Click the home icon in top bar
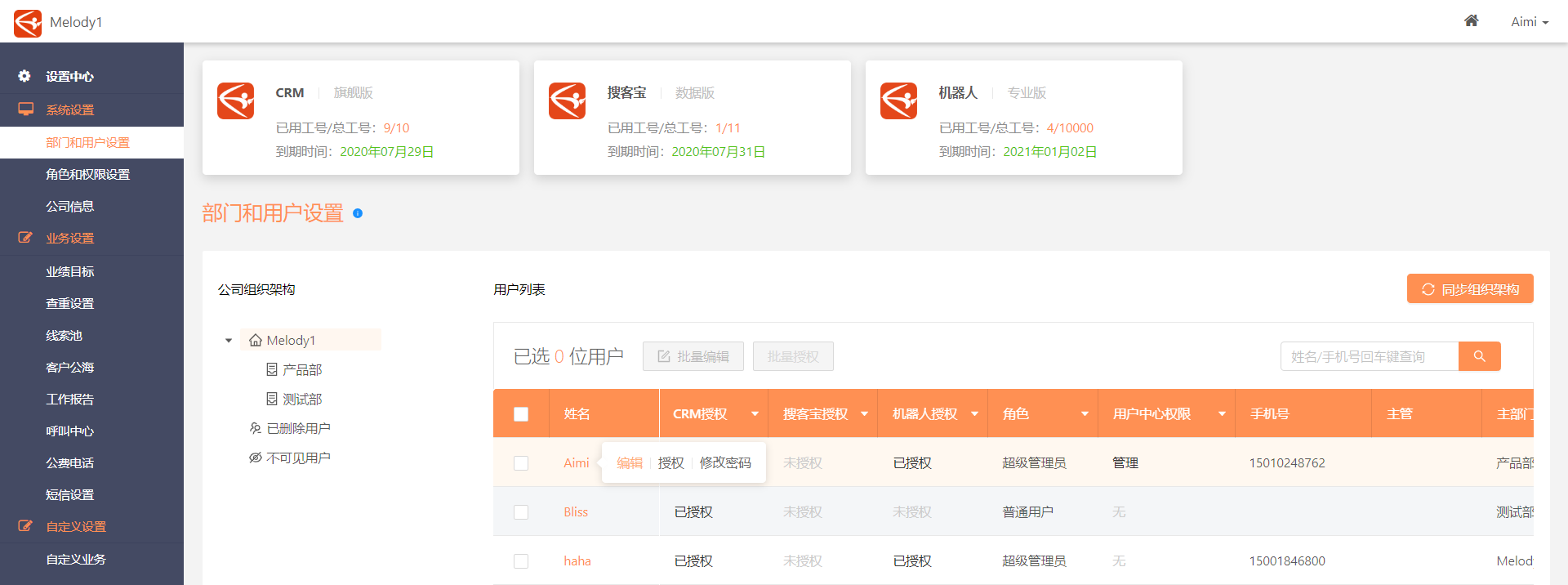Image resolution: width=1568 pixels, height=585 pixels. pos(1471,21)
